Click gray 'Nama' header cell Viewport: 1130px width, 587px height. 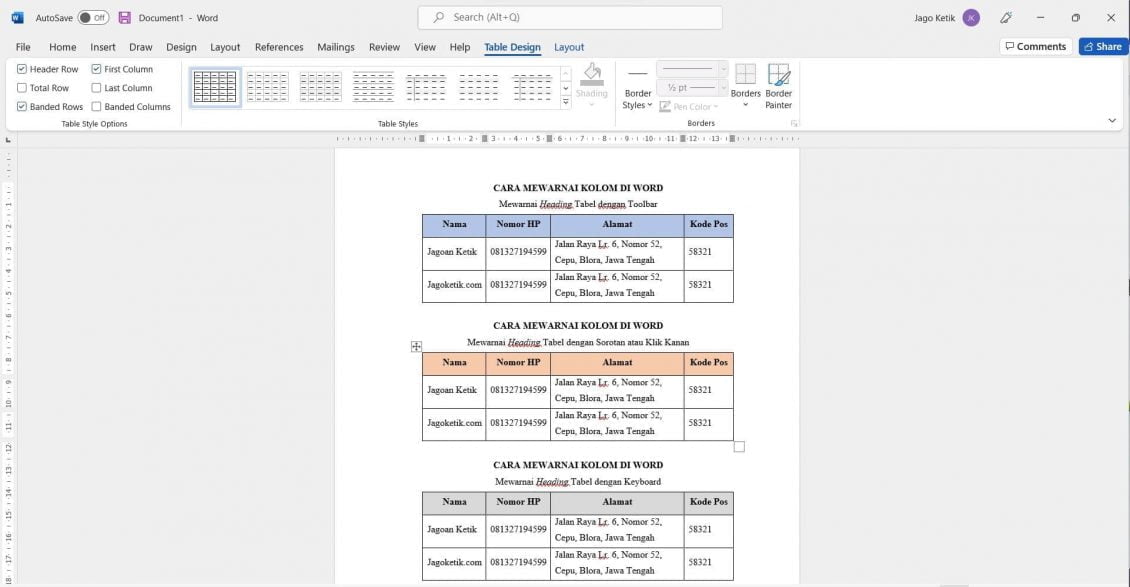click(454, 502)
